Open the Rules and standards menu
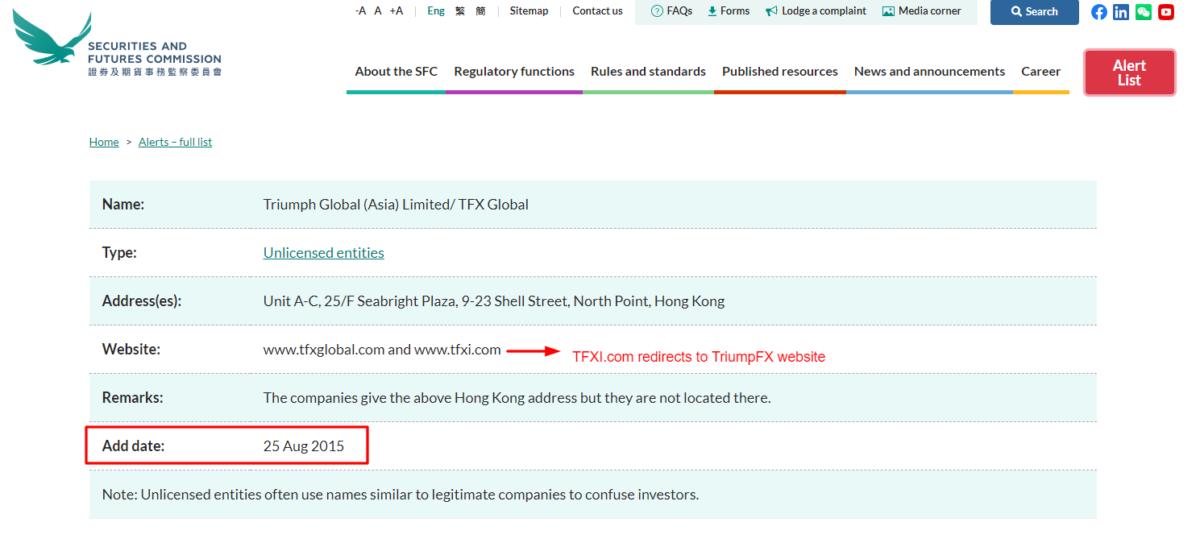This screenshot has height=543, width=1200. click(648, 72)
